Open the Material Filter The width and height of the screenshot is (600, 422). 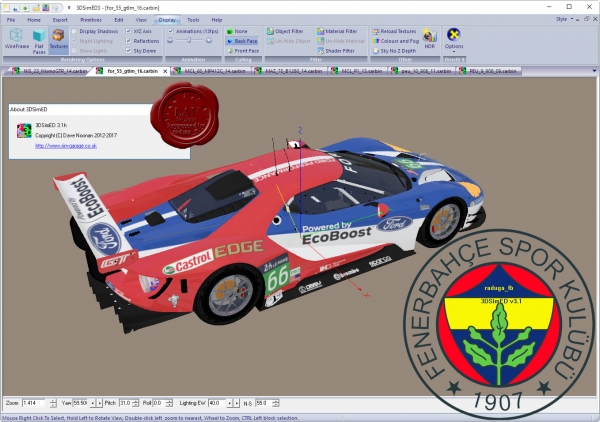[337, 31]
